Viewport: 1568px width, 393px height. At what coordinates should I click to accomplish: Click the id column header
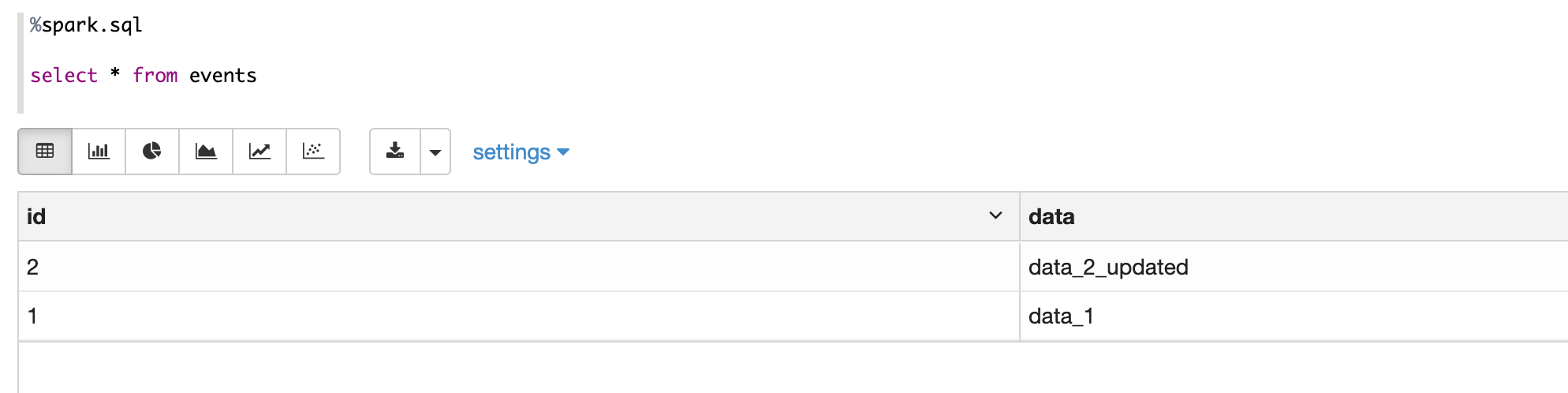(36, 216)
